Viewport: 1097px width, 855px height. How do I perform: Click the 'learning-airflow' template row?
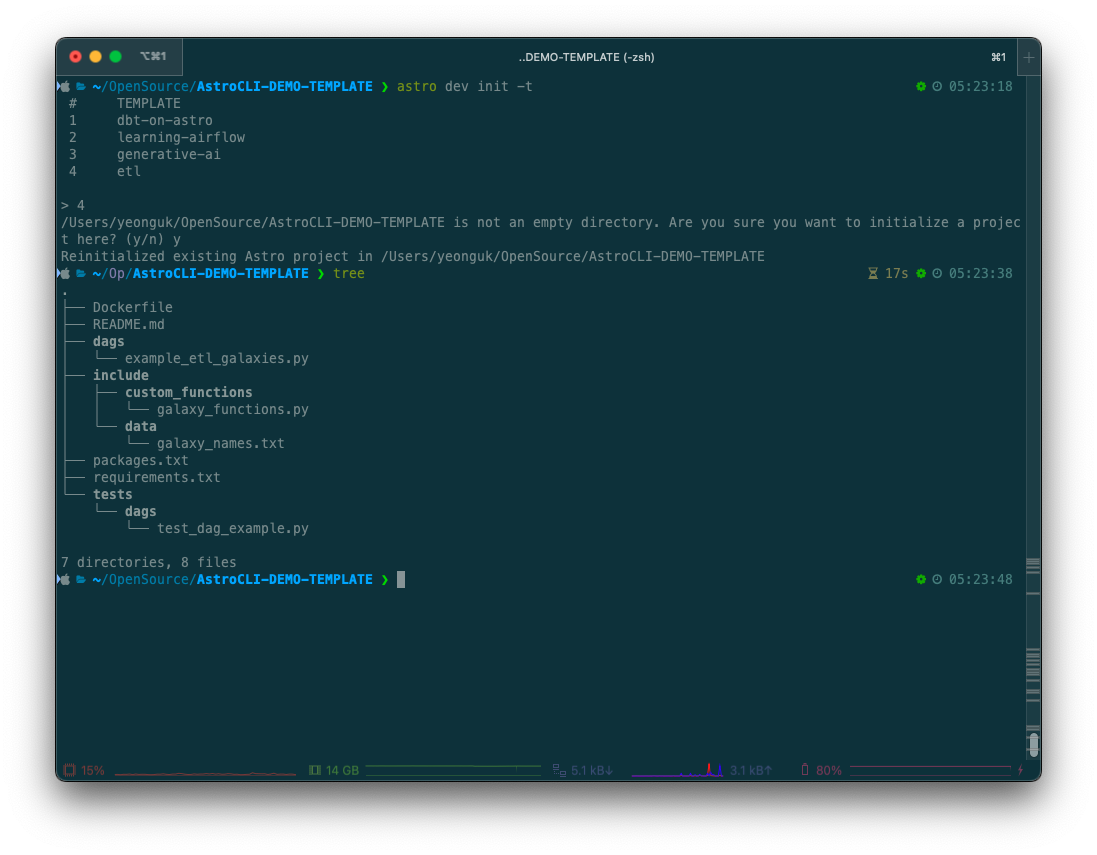(x=181, y=138)
